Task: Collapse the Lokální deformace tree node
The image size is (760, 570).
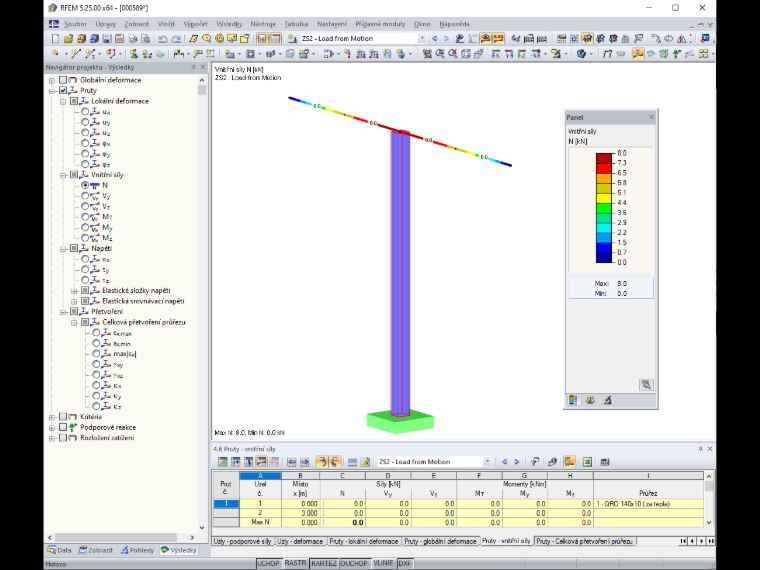Action: (63, 101)
